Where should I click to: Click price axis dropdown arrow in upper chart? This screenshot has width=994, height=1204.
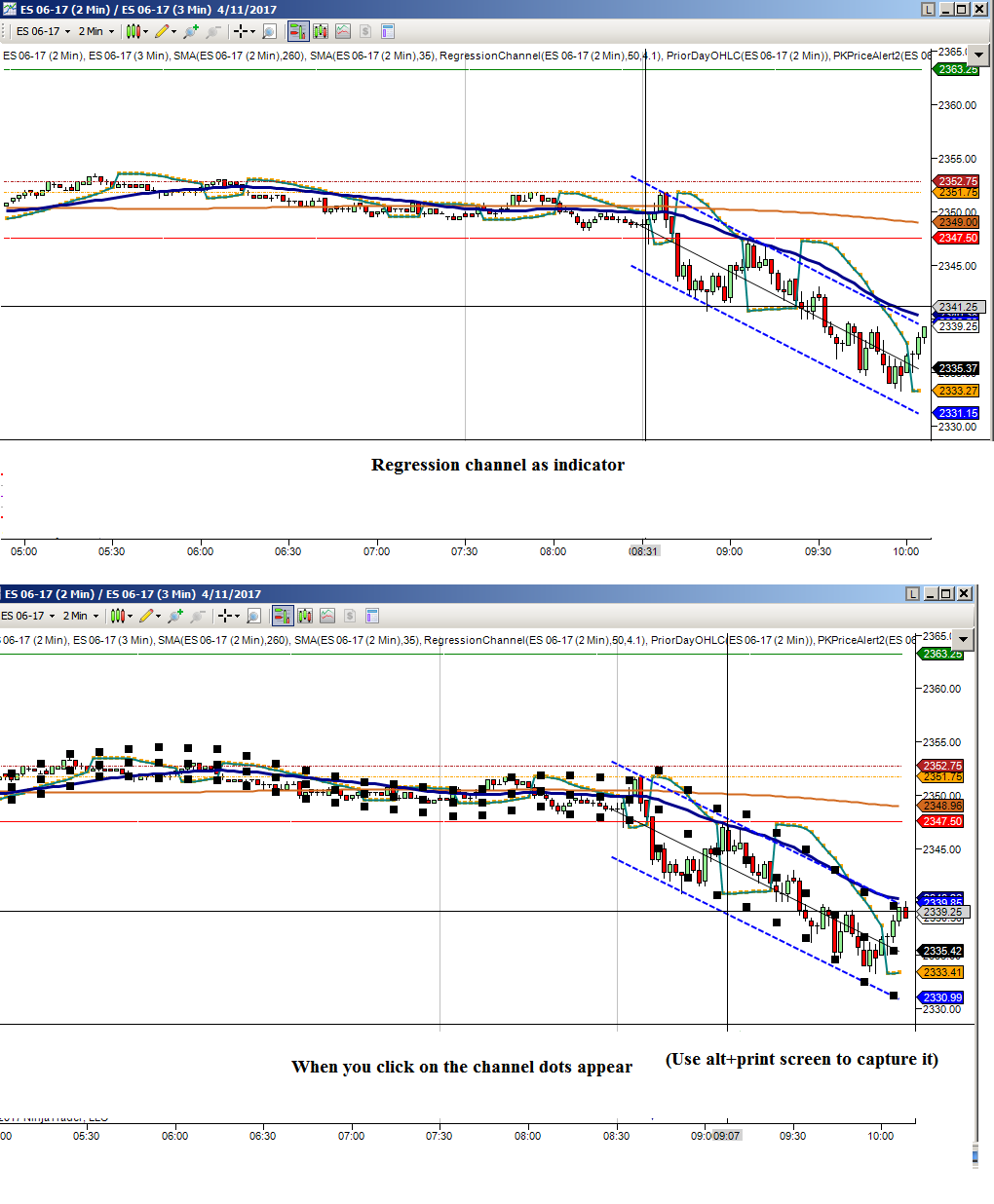[979, 55]
